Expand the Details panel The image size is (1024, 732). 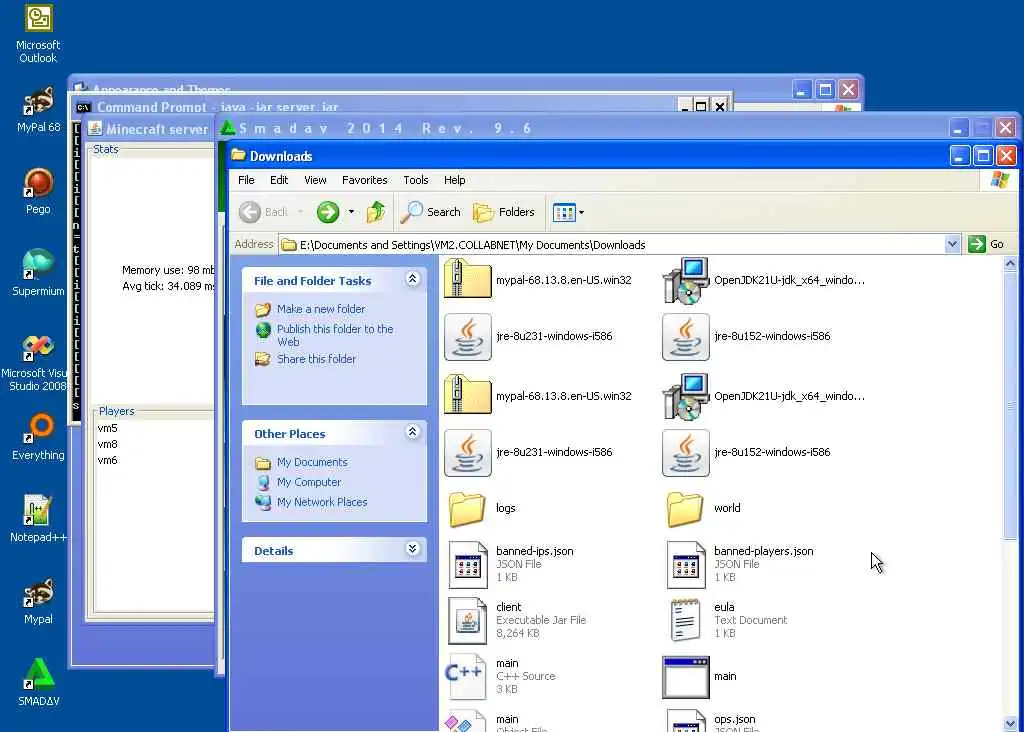coord(412,549)
